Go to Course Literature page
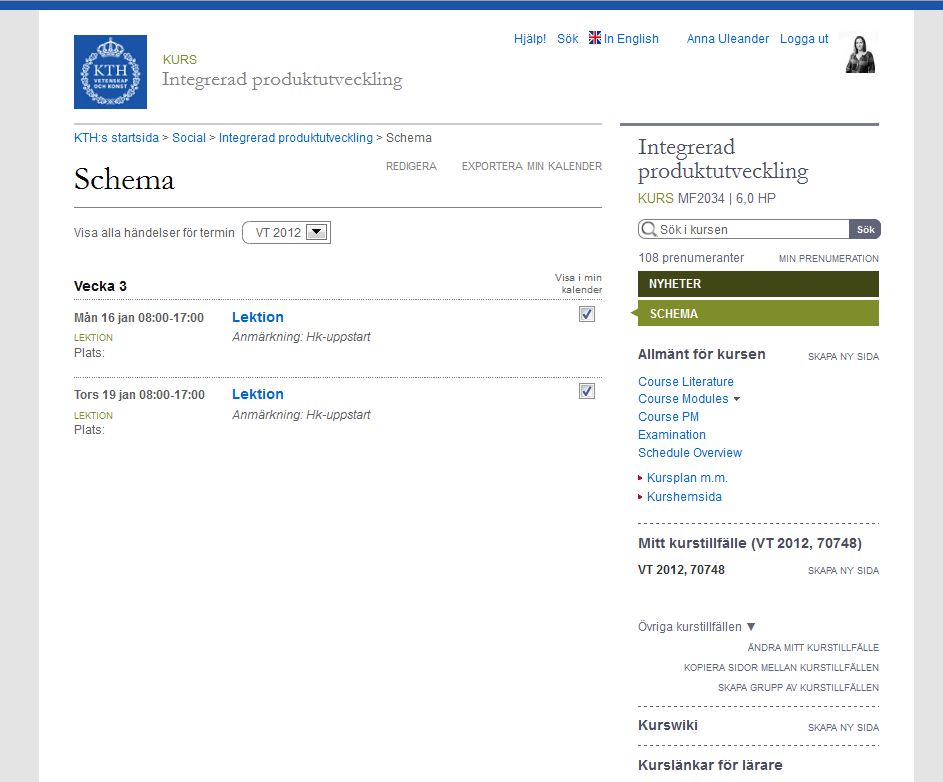This screenshot has width=943, height=782. pyautogui.click(x=685, y=382)
